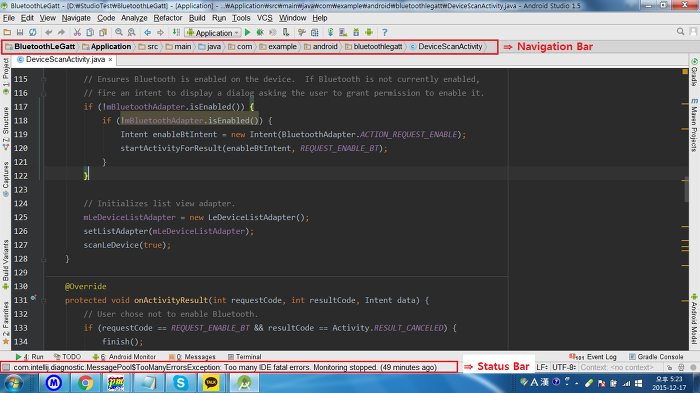The width and height of the screenshot is (700, 393).
Task: Click the Redo arrow icon
Action: pyautogui.click(x=61, y=32)
